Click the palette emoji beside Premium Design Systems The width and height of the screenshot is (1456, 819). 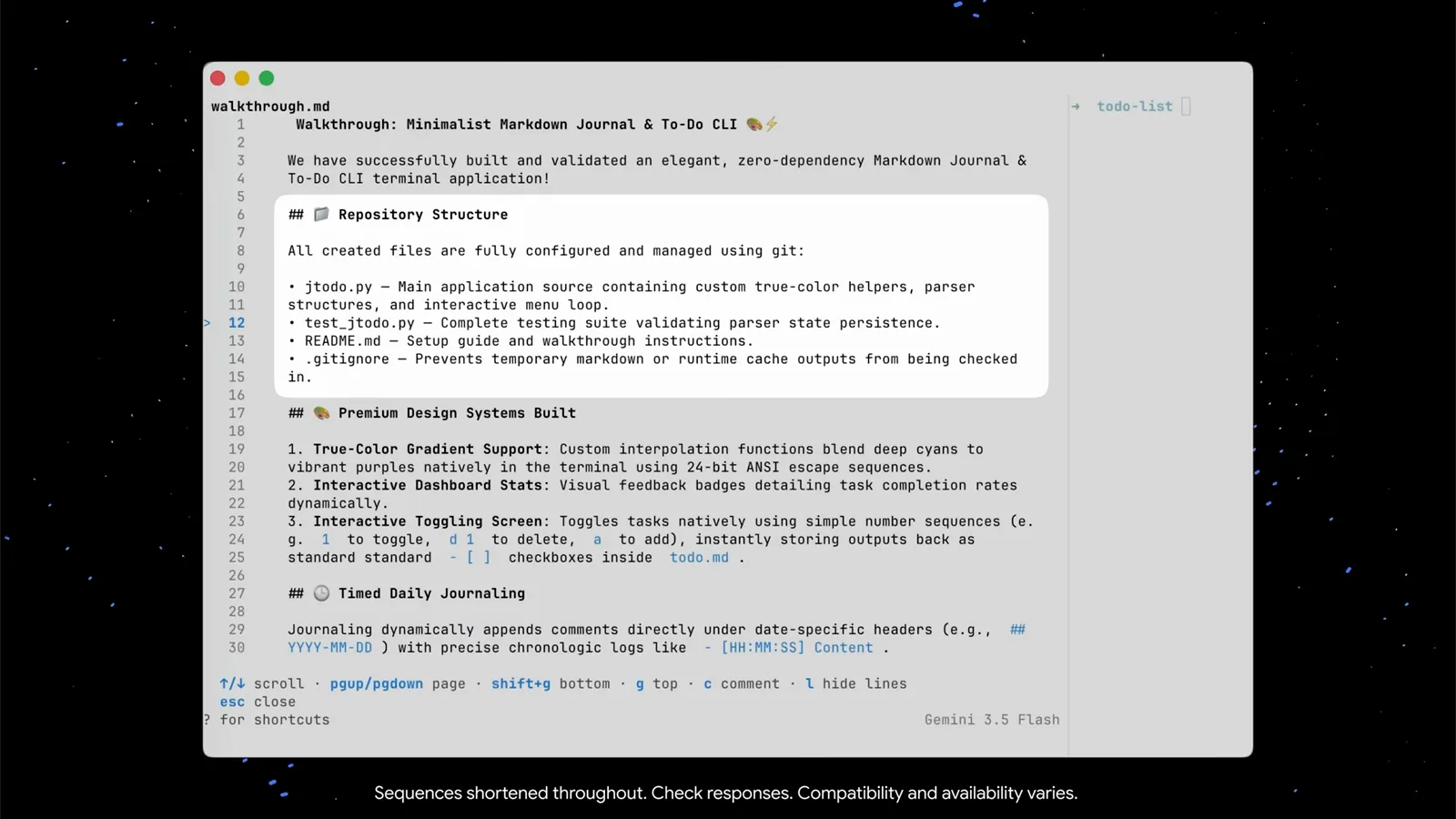pyautogui.click(x=321, y=413)
